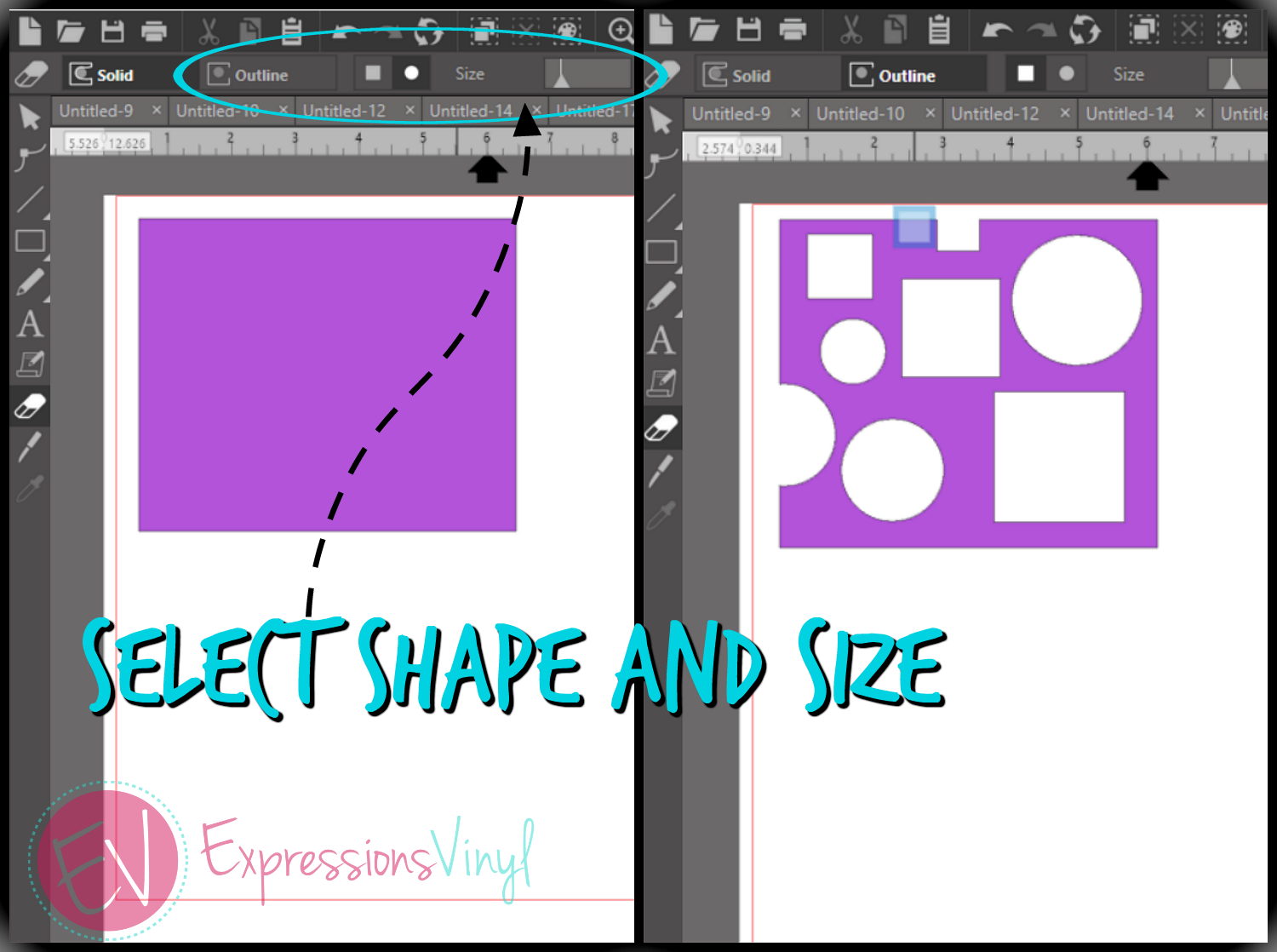This screenshot has height=952, width=1277.
Task: Open file folder icon in left panel
Action: pyautogui.click(x=71, y=32)
